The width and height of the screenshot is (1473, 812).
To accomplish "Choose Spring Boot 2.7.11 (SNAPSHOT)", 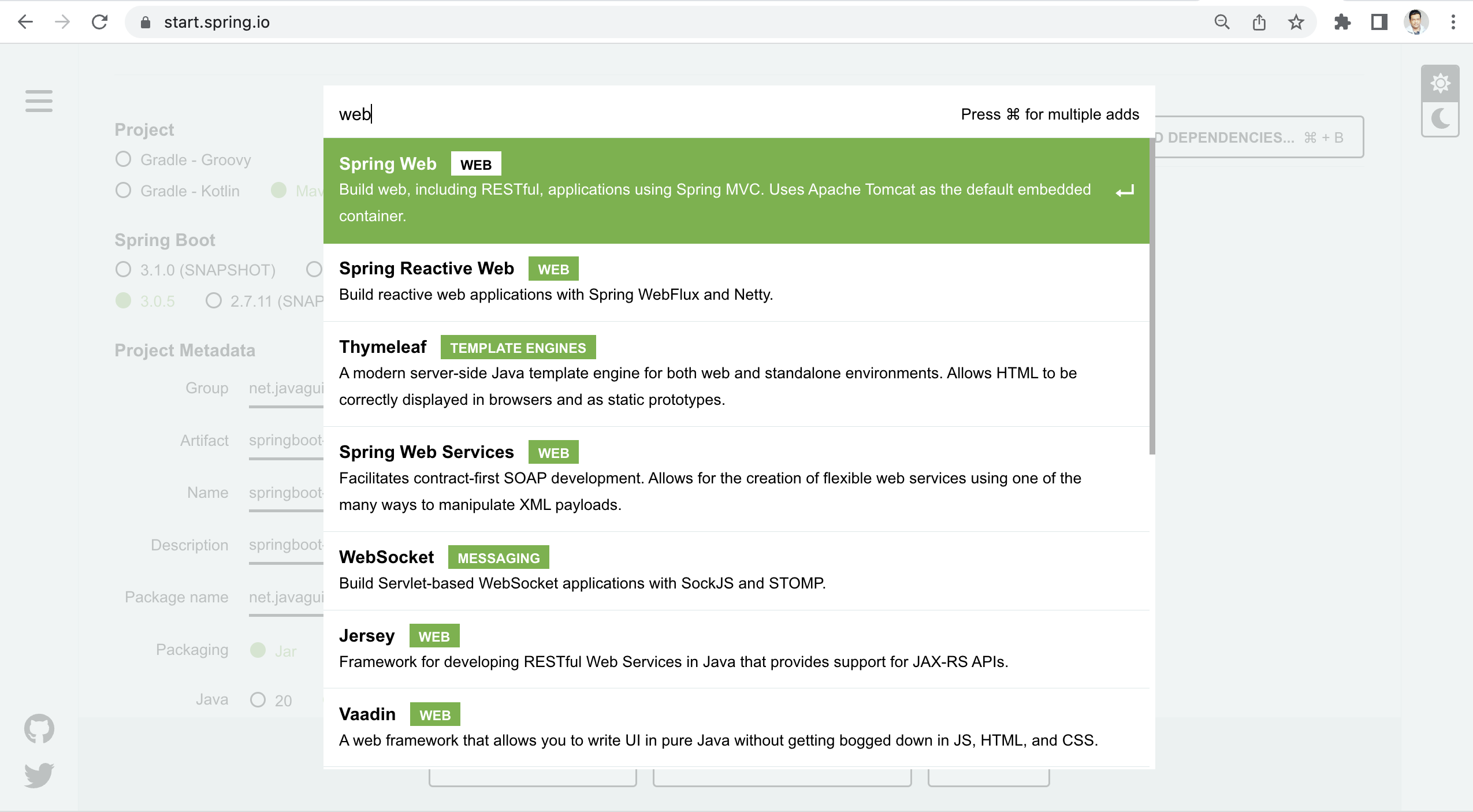I will coord(265,301).
